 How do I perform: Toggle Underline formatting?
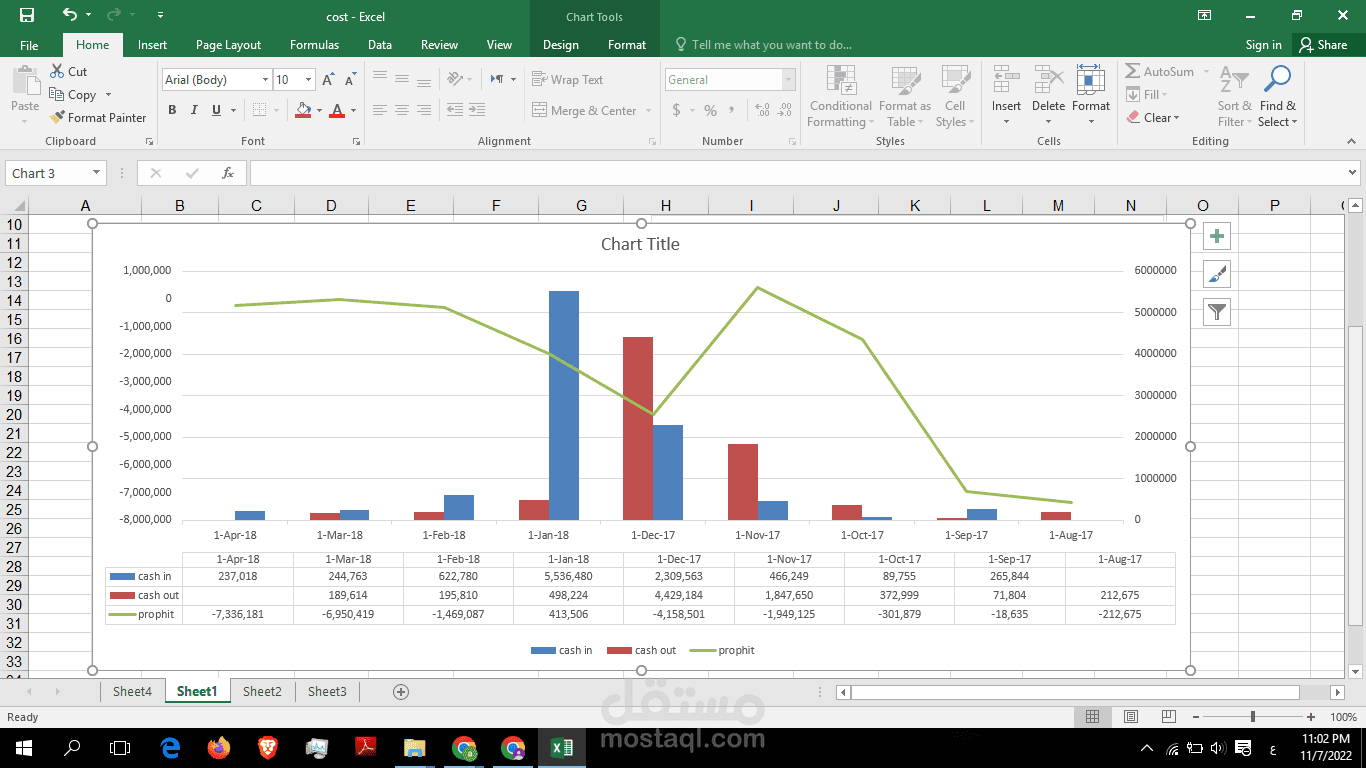[216, 110]
